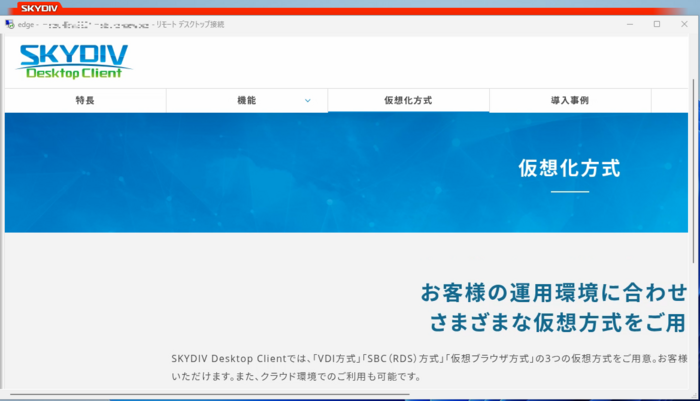Click the paragraph starting SKYDIV Desktop Clientでは
700x401 pixels.
tap(429, 359)
